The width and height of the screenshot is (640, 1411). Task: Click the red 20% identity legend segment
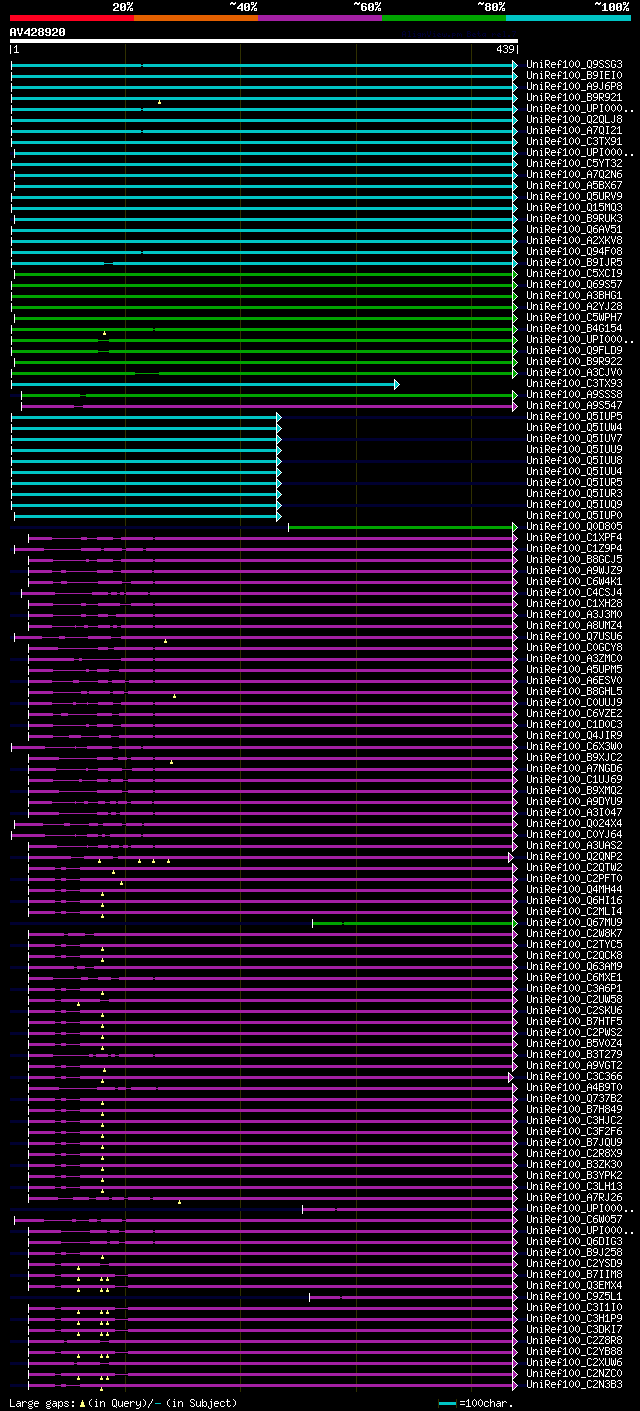(x=72, y=17)
